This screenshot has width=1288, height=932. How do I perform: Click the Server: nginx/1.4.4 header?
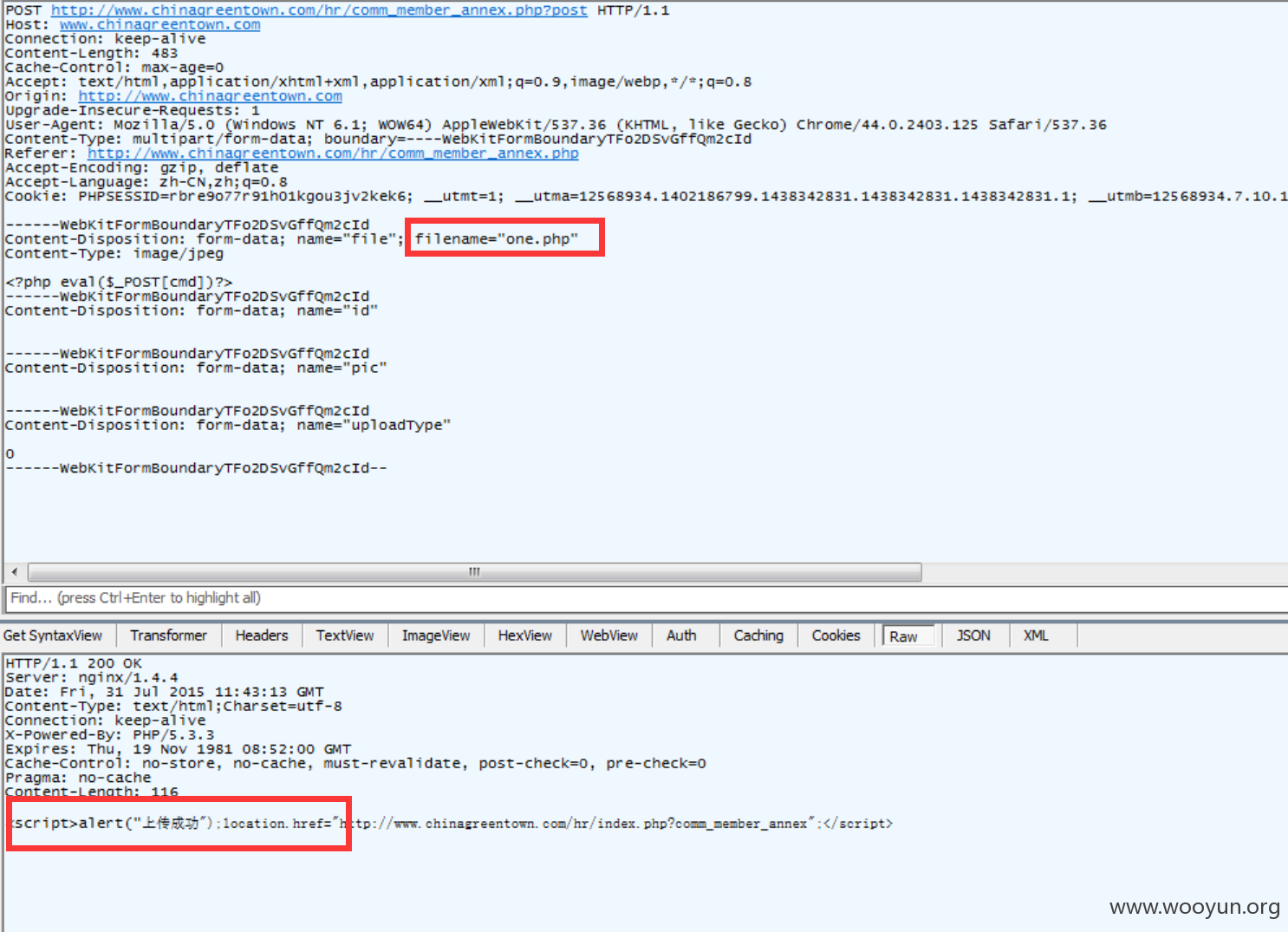[x=92, y=678]
